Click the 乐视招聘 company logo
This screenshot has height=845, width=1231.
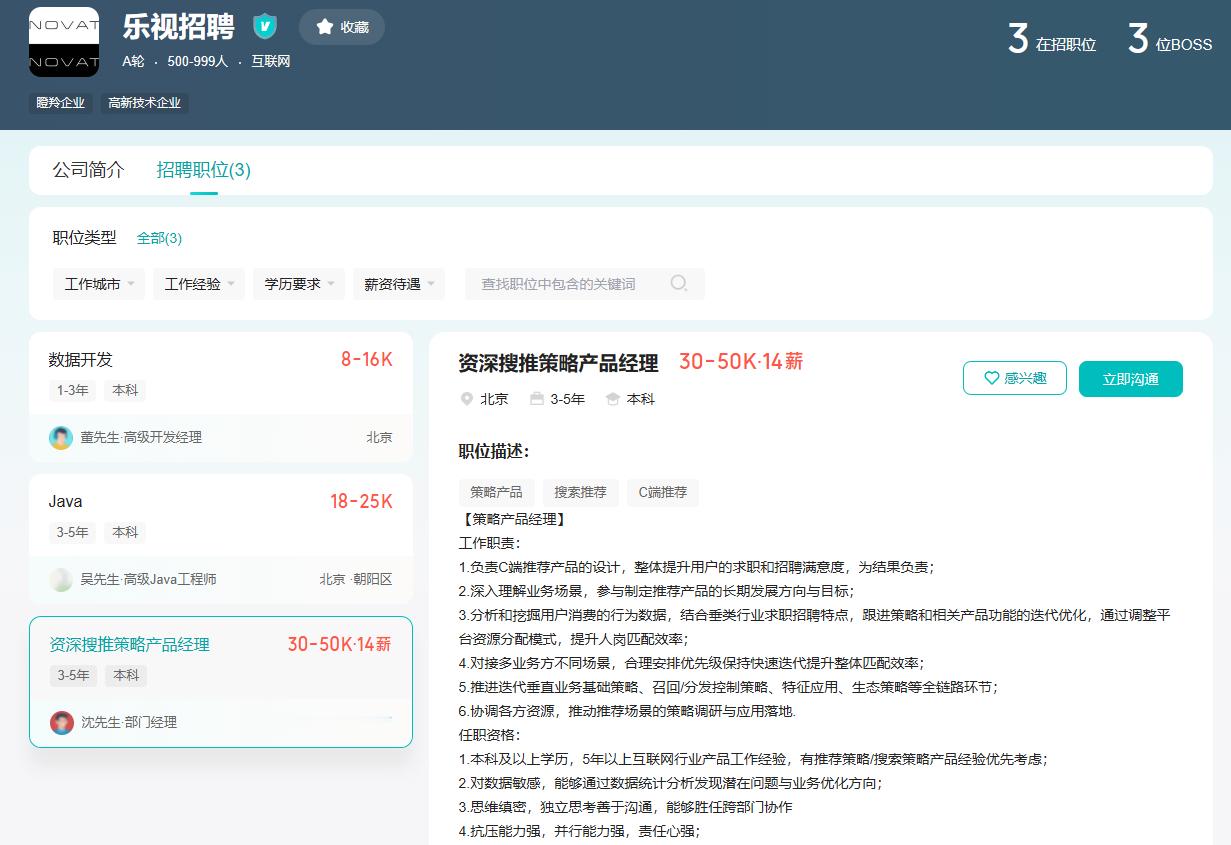tap(64, 42)
